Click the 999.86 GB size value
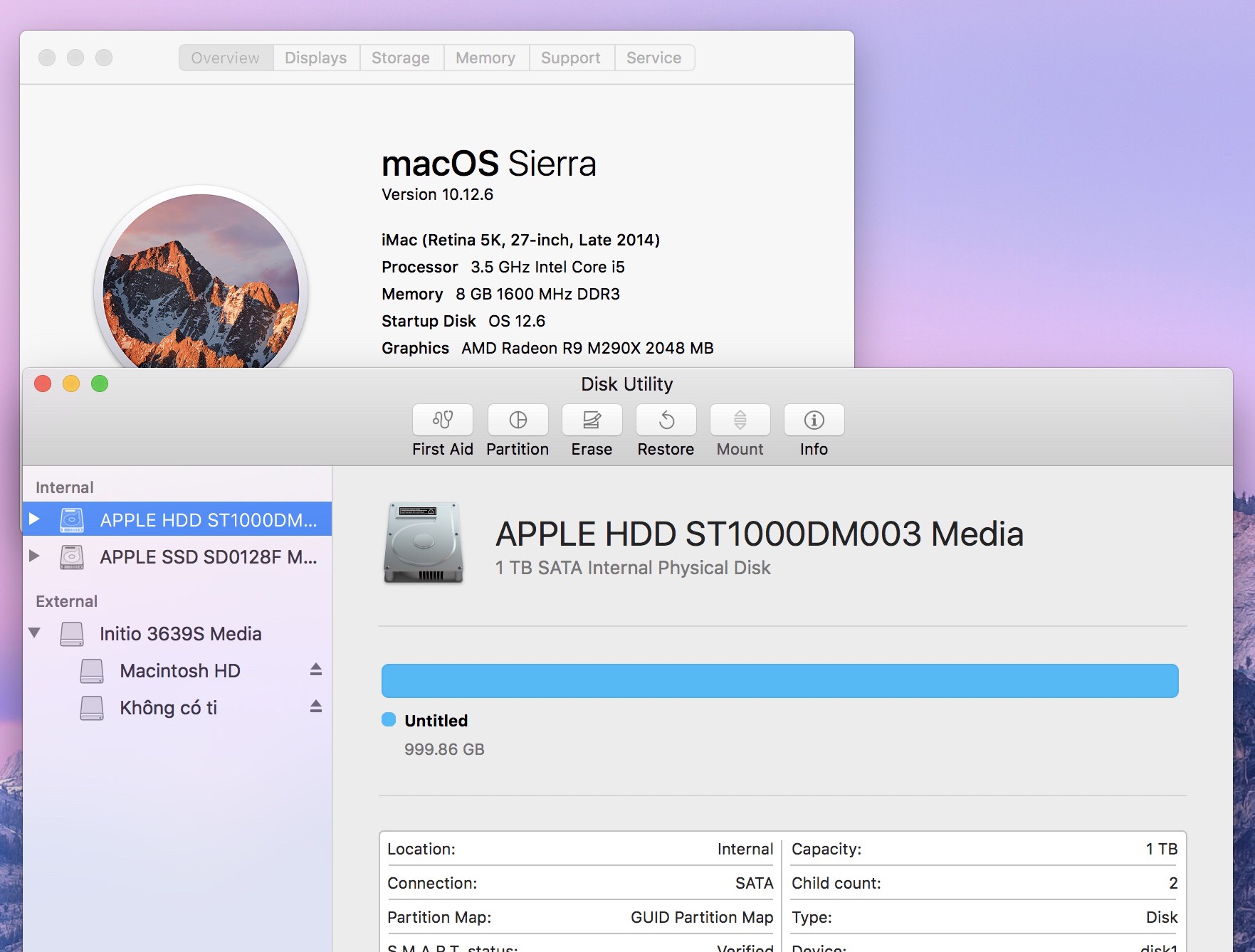The image size is (1255, 952). point(444,749)
